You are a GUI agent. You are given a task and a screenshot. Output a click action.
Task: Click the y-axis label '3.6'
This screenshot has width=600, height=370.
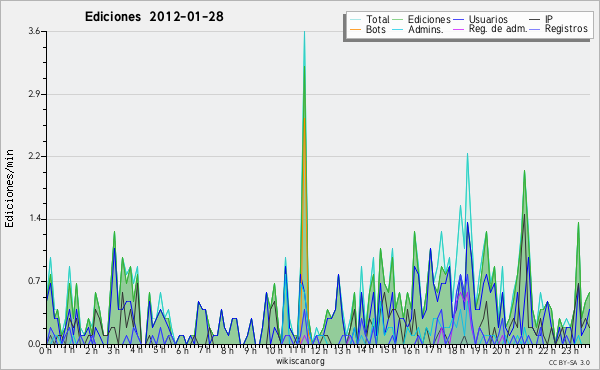pos(34,31)
